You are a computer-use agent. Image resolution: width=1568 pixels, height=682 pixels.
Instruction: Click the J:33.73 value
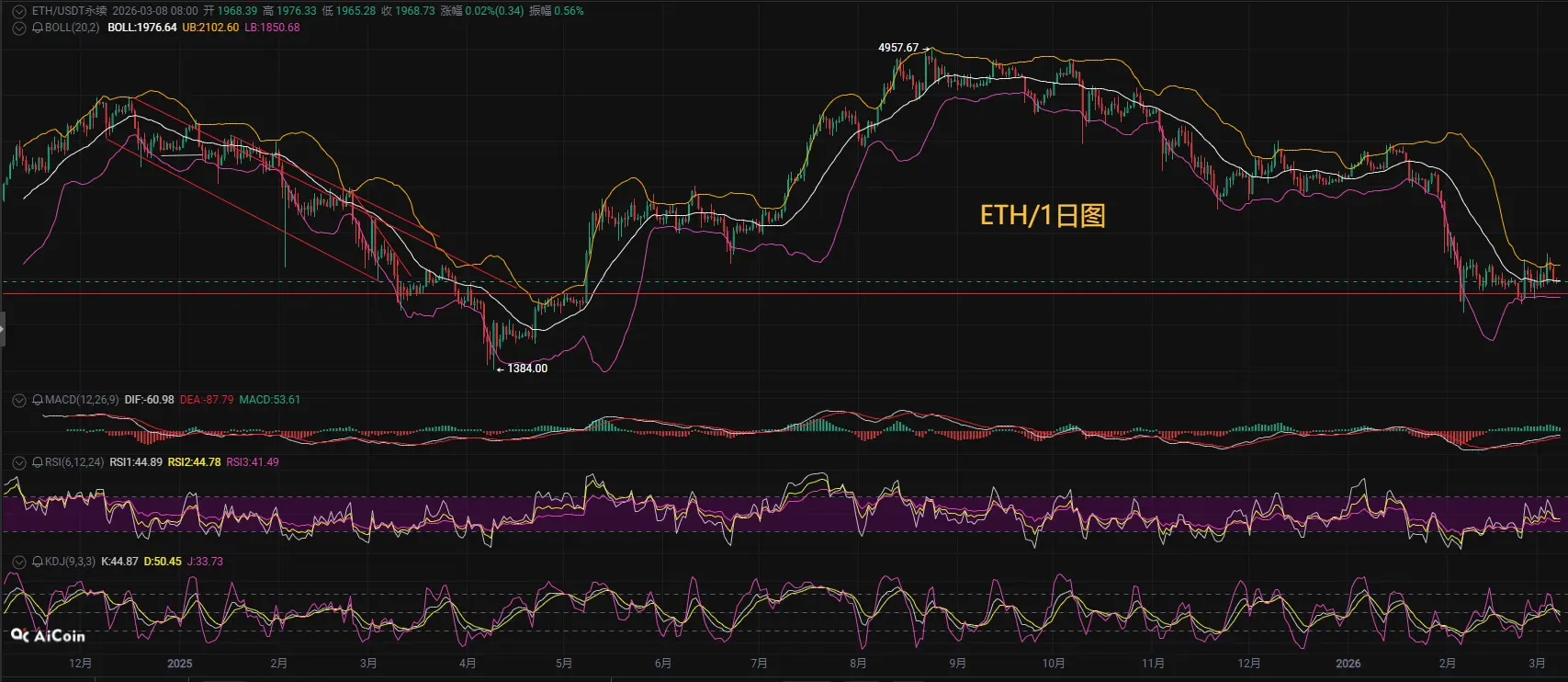(205, 562)
